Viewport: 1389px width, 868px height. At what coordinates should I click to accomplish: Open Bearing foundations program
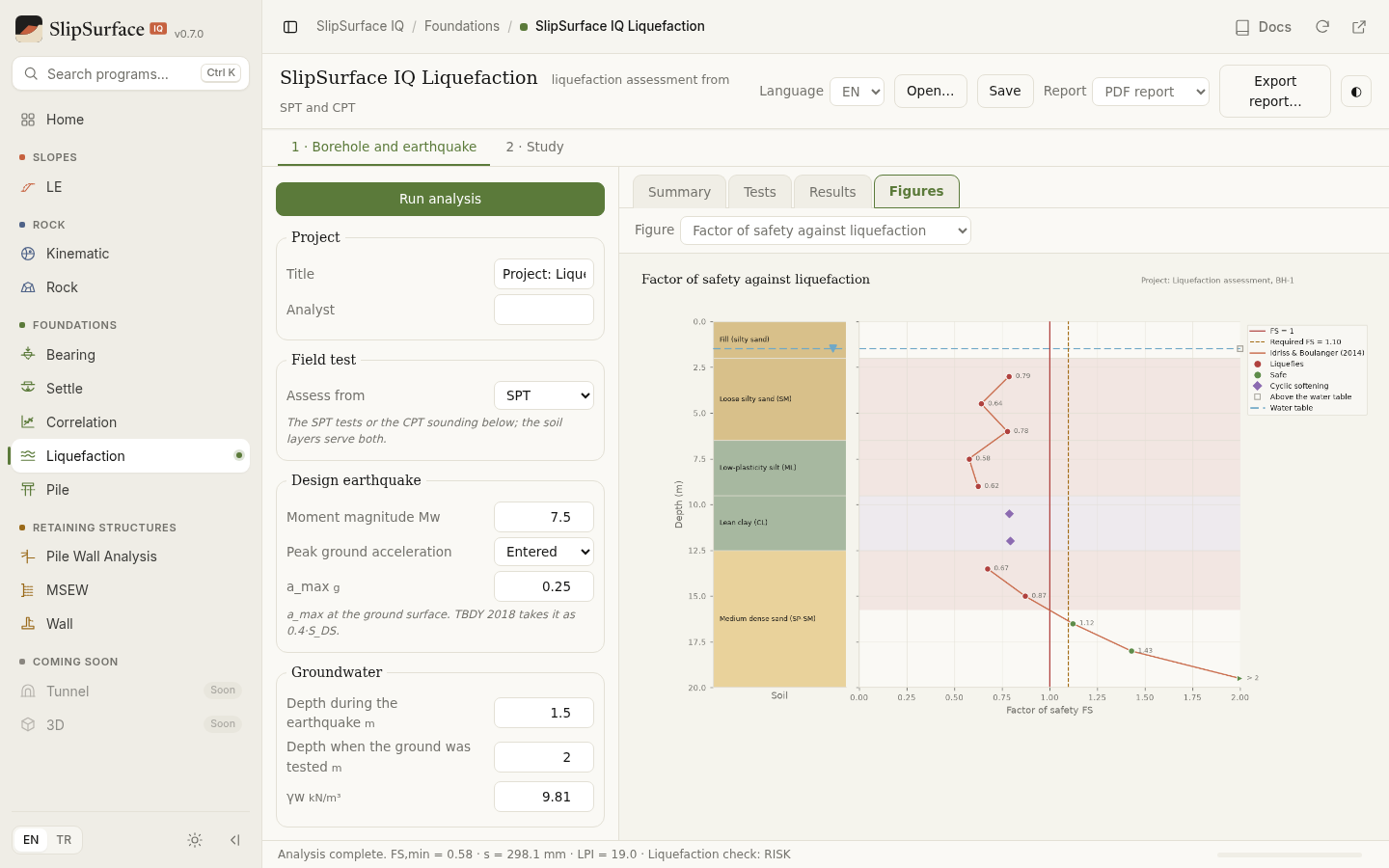tap(130, 355)
